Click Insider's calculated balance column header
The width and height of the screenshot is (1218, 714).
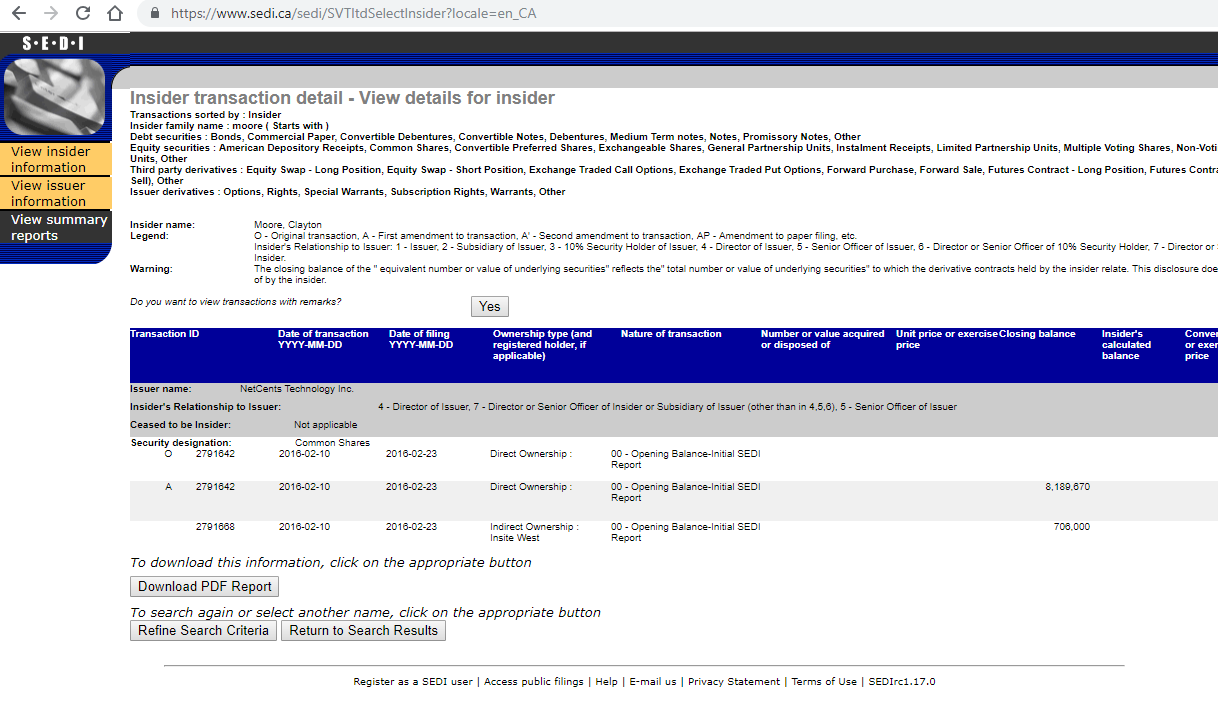(1127, 345)
